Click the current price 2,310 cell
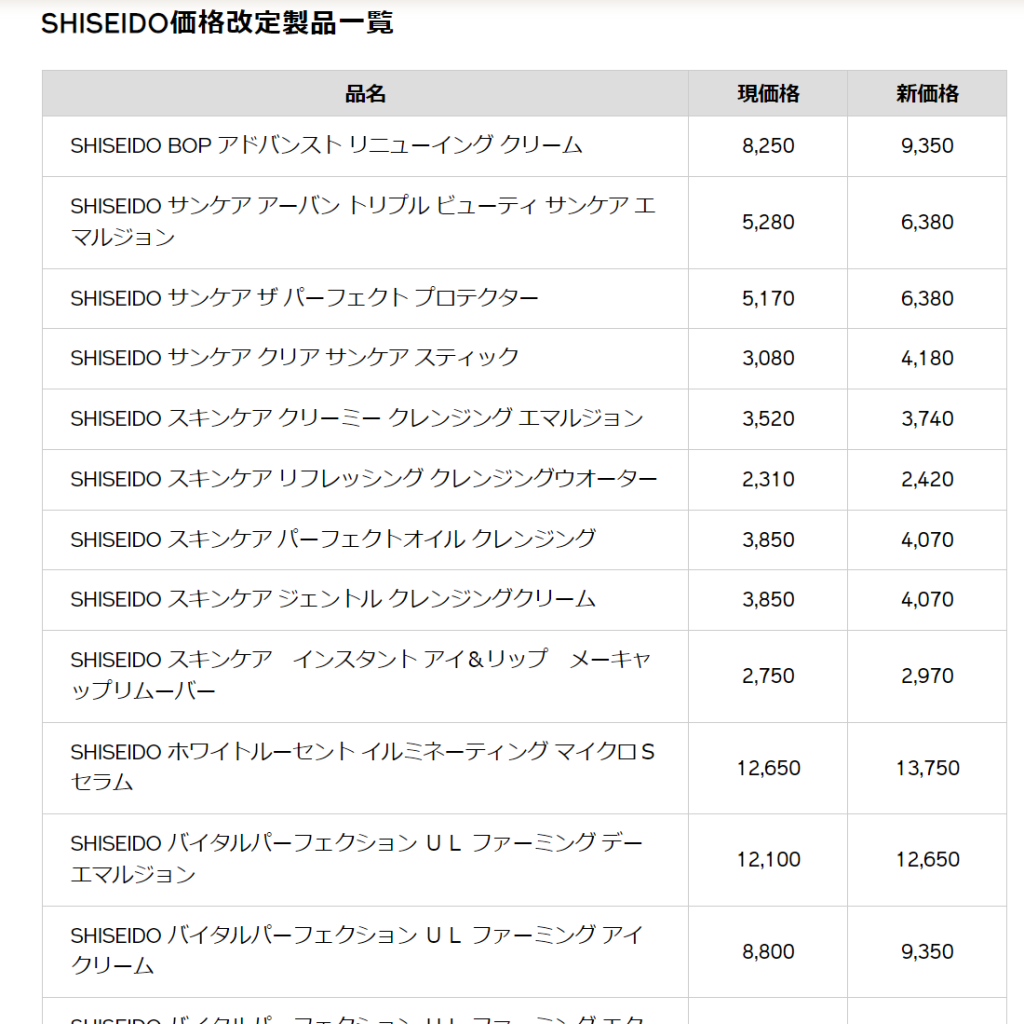This screenshot has height=1024, width=1024. [x=768, y=480]
